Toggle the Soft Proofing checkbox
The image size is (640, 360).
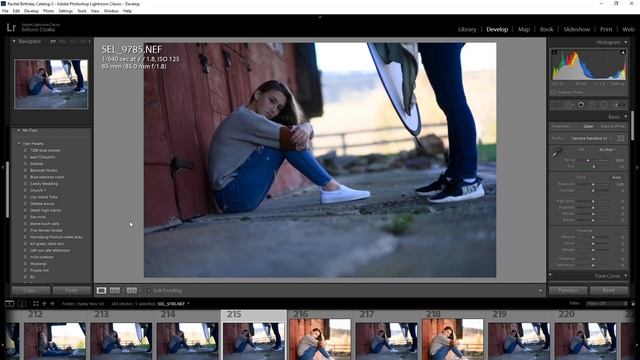[x=149, y=291]
